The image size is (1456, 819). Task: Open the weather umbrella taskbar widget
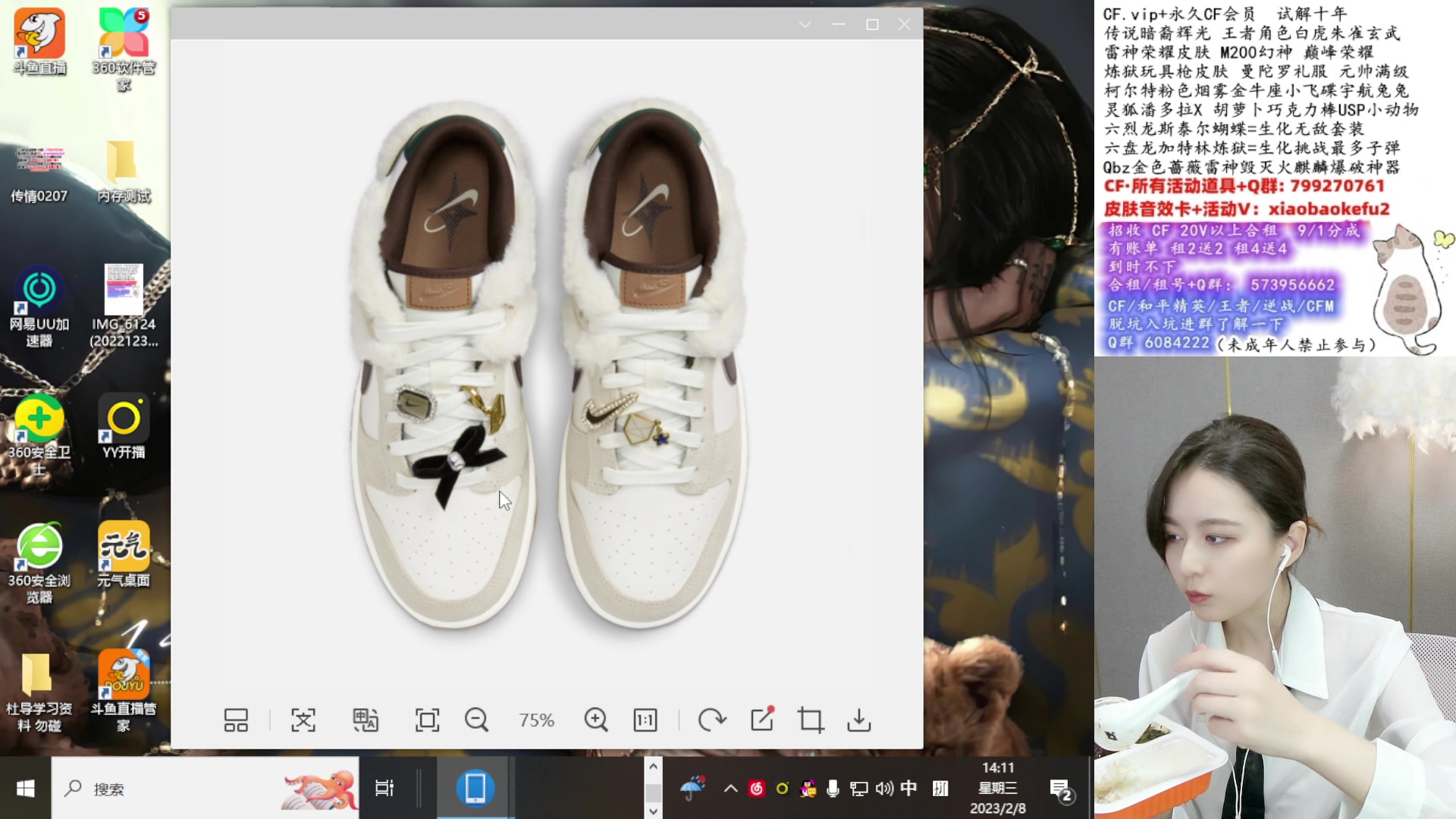click(692, 789)
